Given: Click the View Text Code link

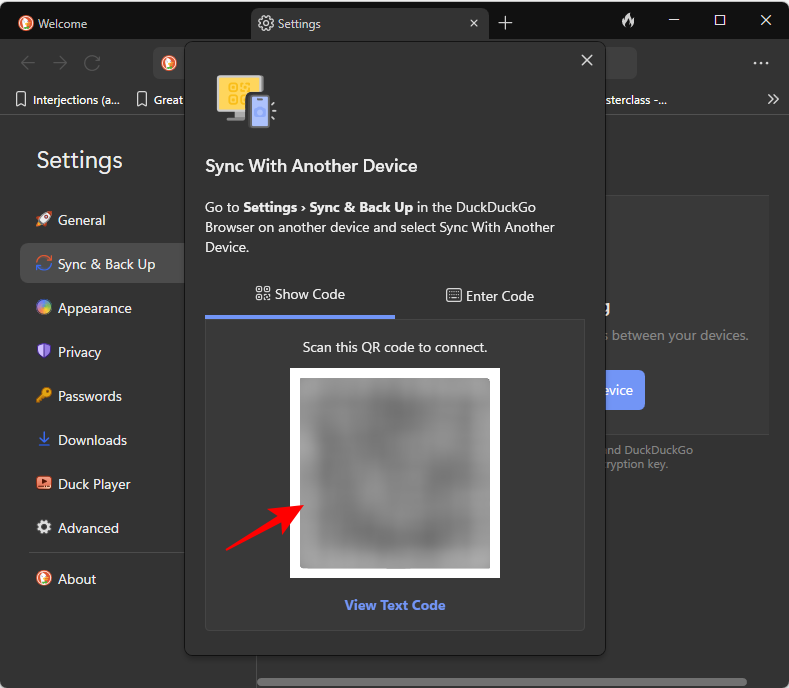Looking at the screenshot, I should [395, 605].
